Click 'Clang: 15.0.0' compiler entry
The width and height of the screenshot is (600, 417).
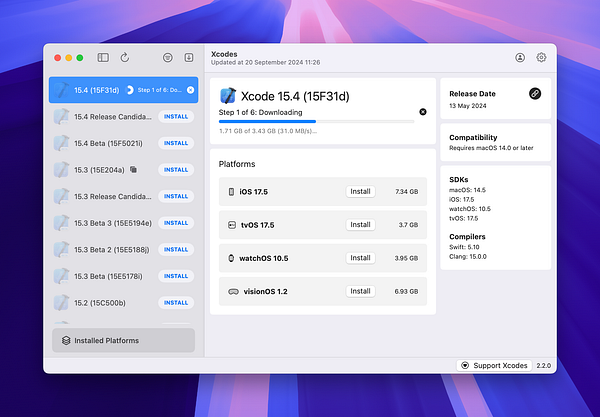pos(468,256)
